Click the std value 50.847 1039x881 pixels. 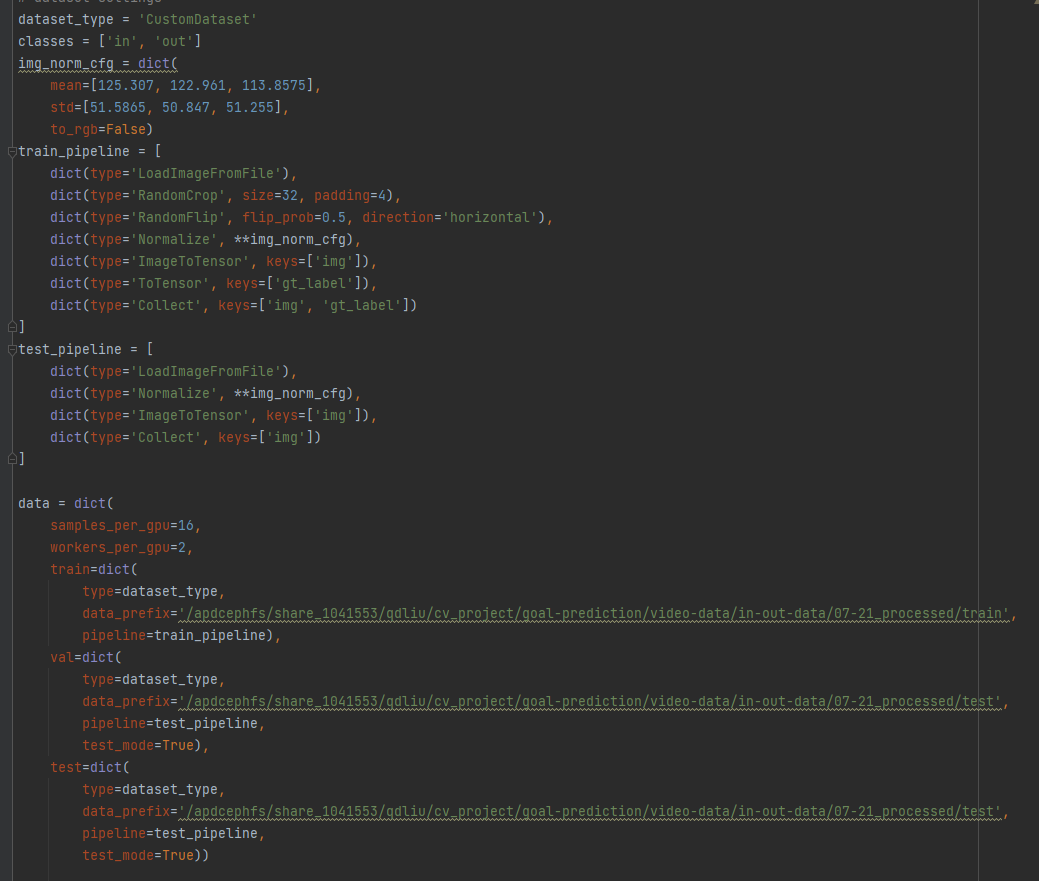tap(186, 107)
